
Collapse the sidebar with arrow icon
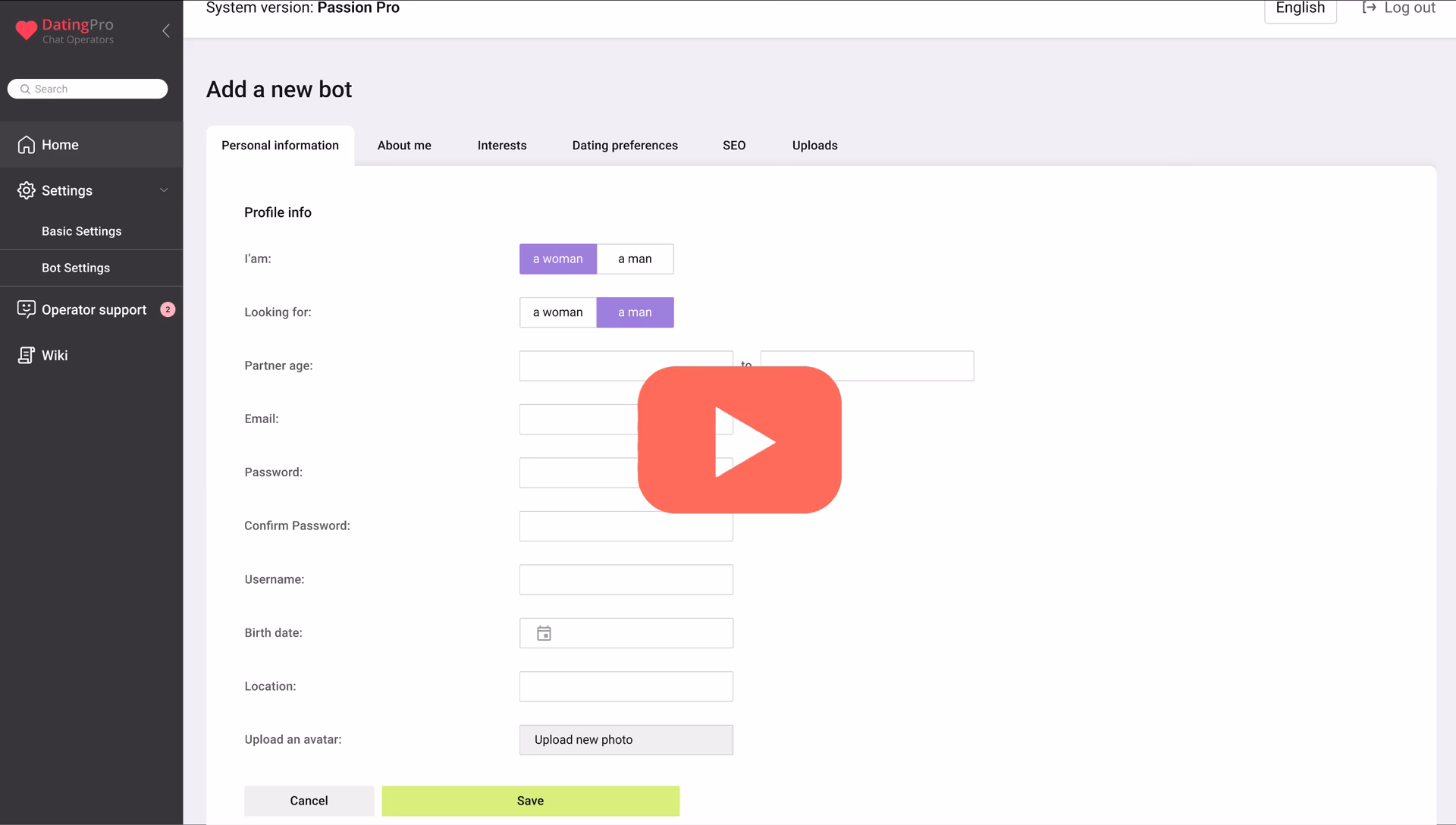tap(166, 31)
